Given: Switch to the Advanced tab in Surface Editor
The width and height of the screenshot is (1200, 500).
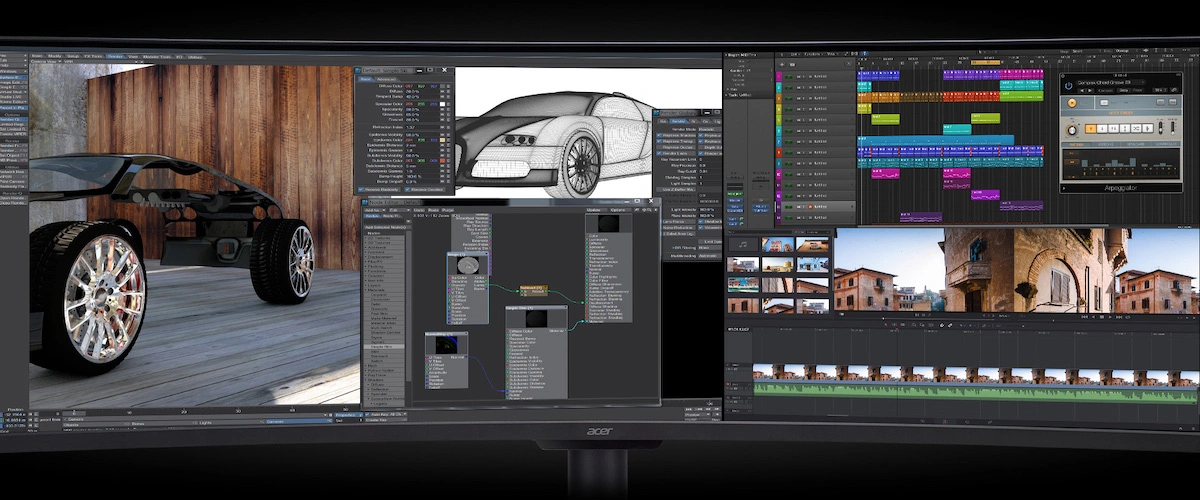Looking at the screenshot, I should (386, 79).
